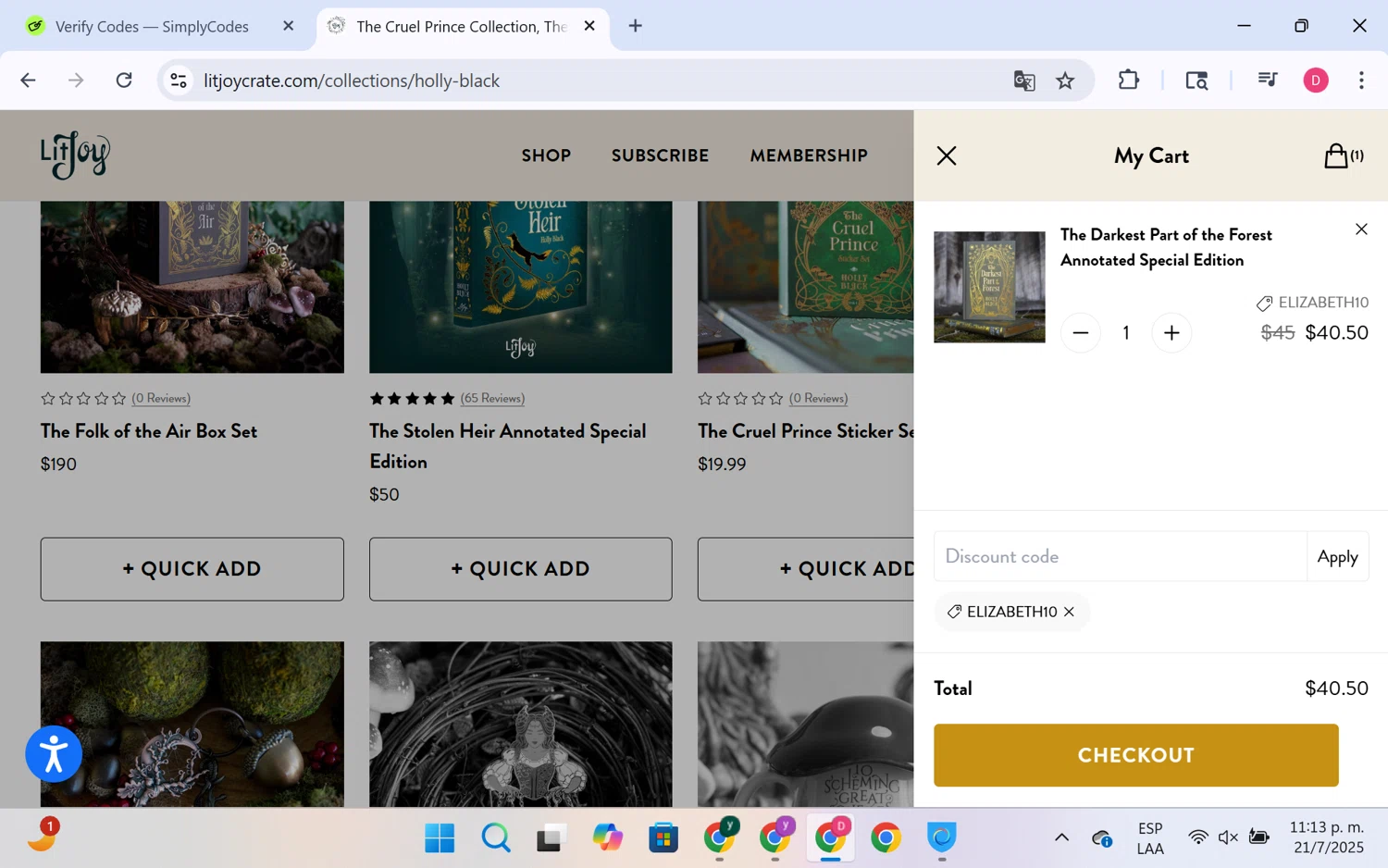Reload the current page
Viewport: 1388px width, 868px height.
(x=124, y=81)
